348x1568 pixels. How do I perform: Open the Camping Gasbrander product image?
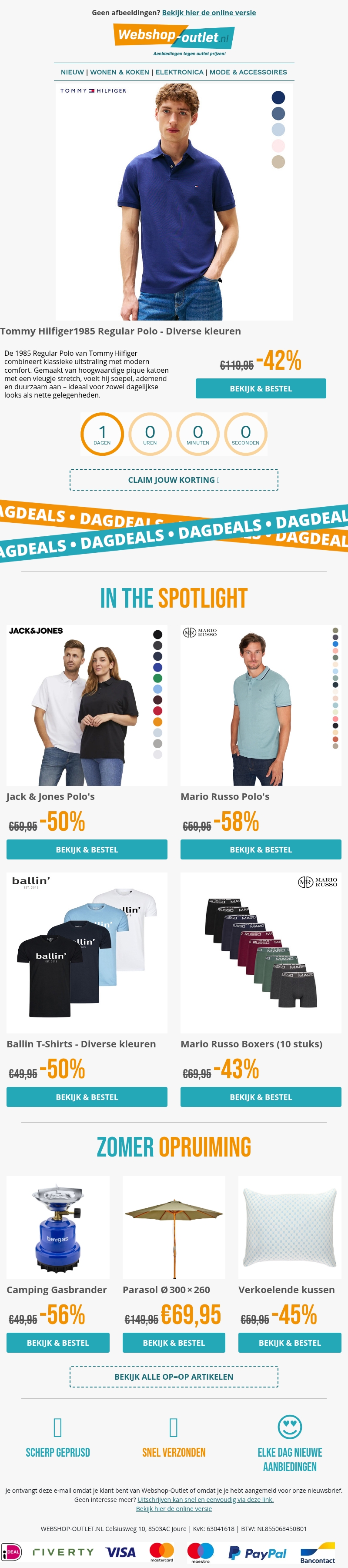click(58, 1227)
